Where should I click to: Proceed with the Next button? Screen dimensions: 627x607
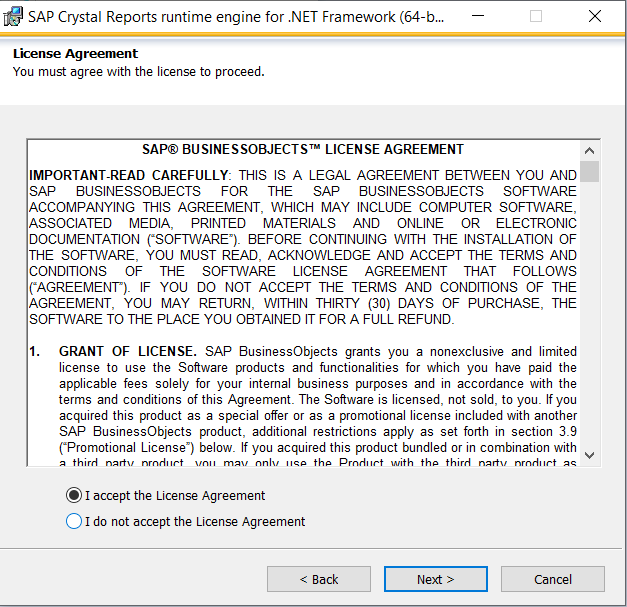point(435,579)
